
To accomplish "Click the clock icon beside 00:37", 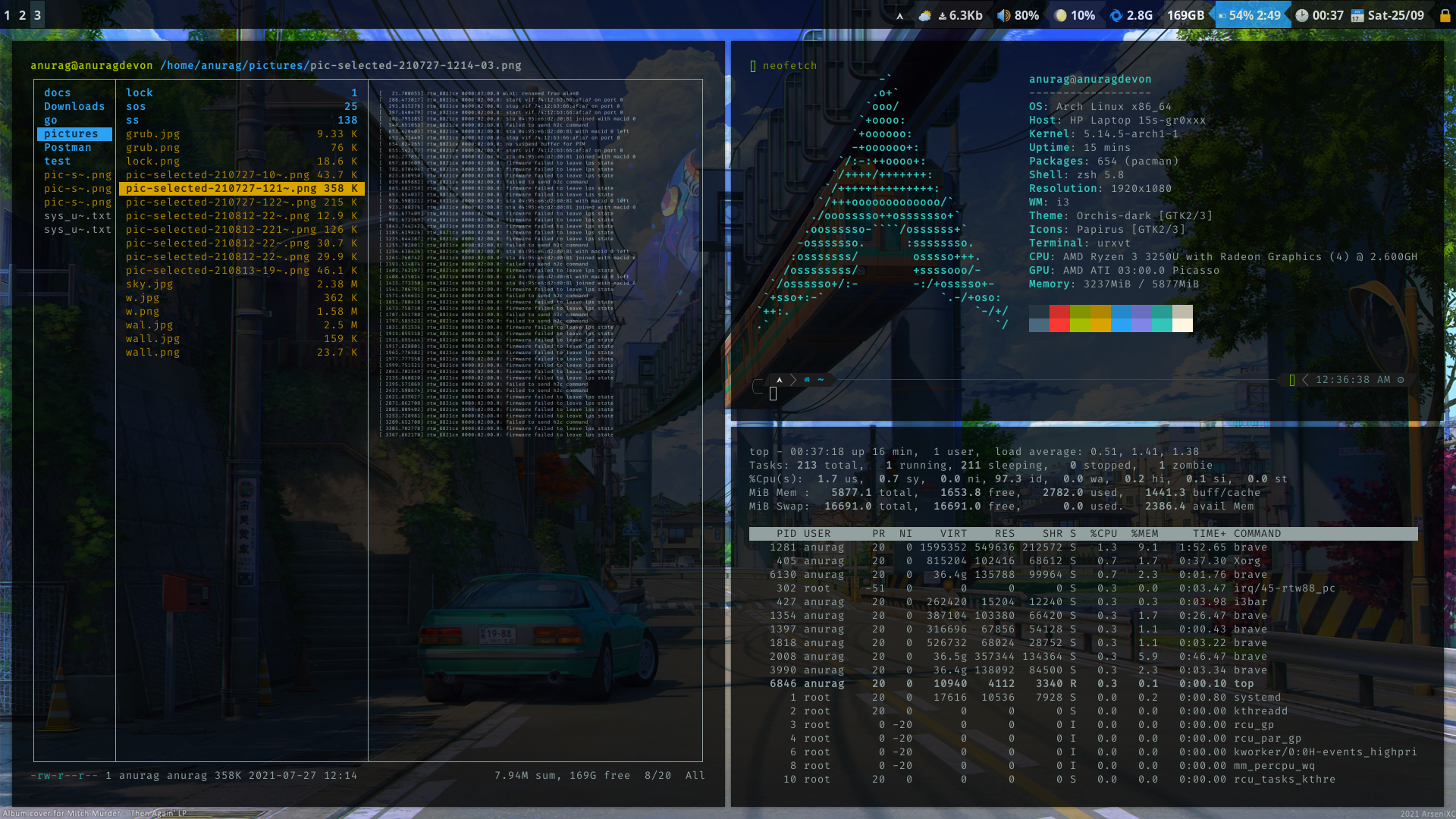I will tap(1301, 15).
